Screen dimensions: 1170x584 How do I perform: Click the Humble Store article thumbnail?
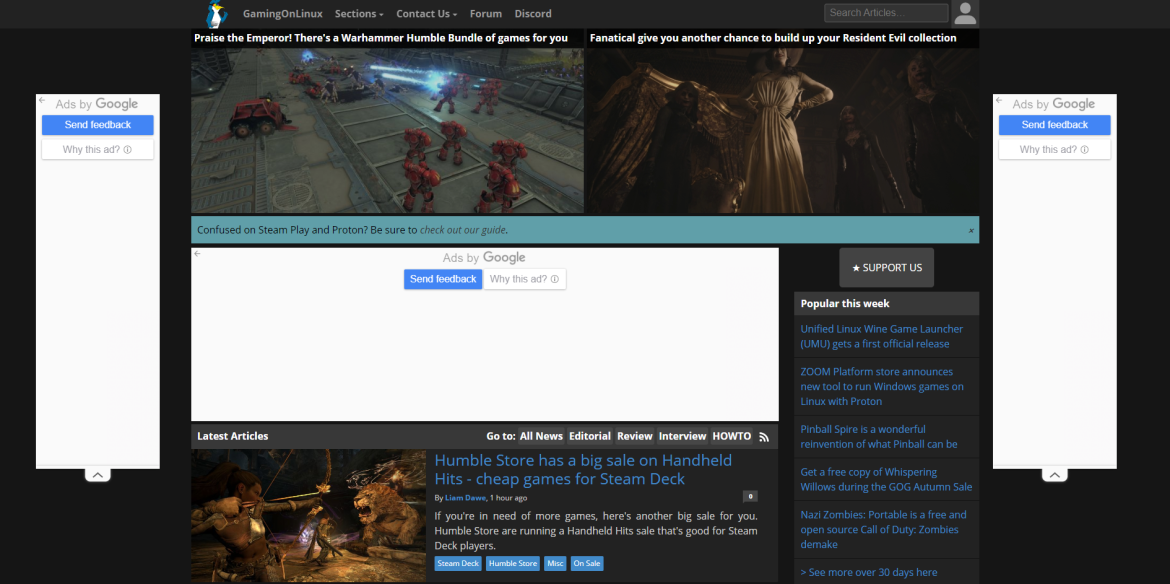309,516
